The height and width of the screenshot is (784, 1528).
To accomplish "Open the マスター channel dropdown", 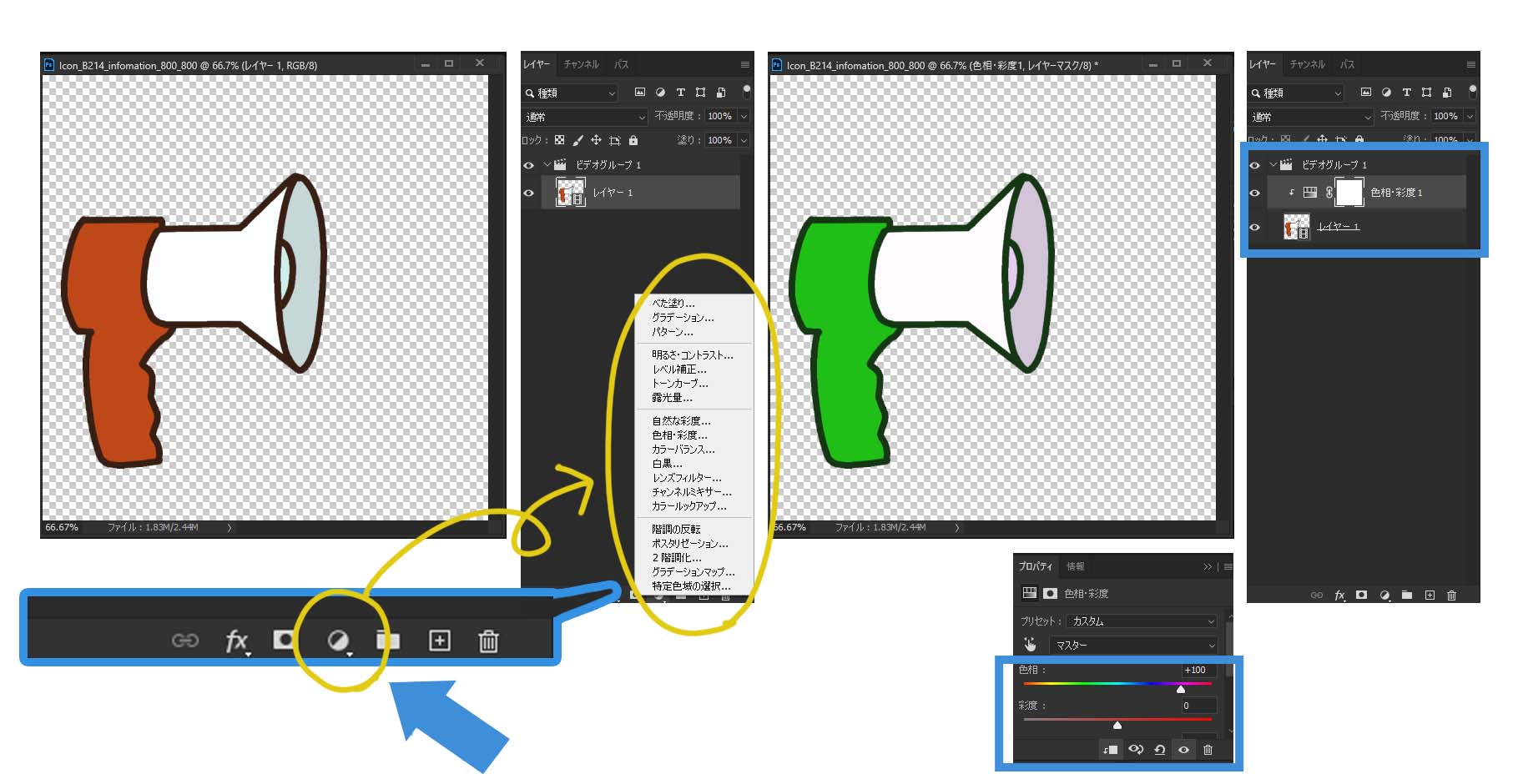I will (1133, 646).
